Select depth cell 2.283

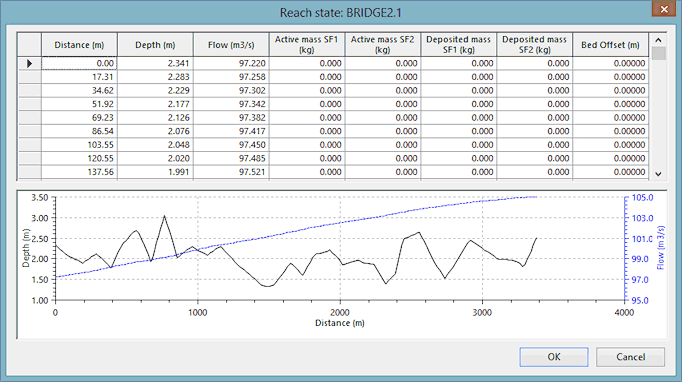coord(155,77)
